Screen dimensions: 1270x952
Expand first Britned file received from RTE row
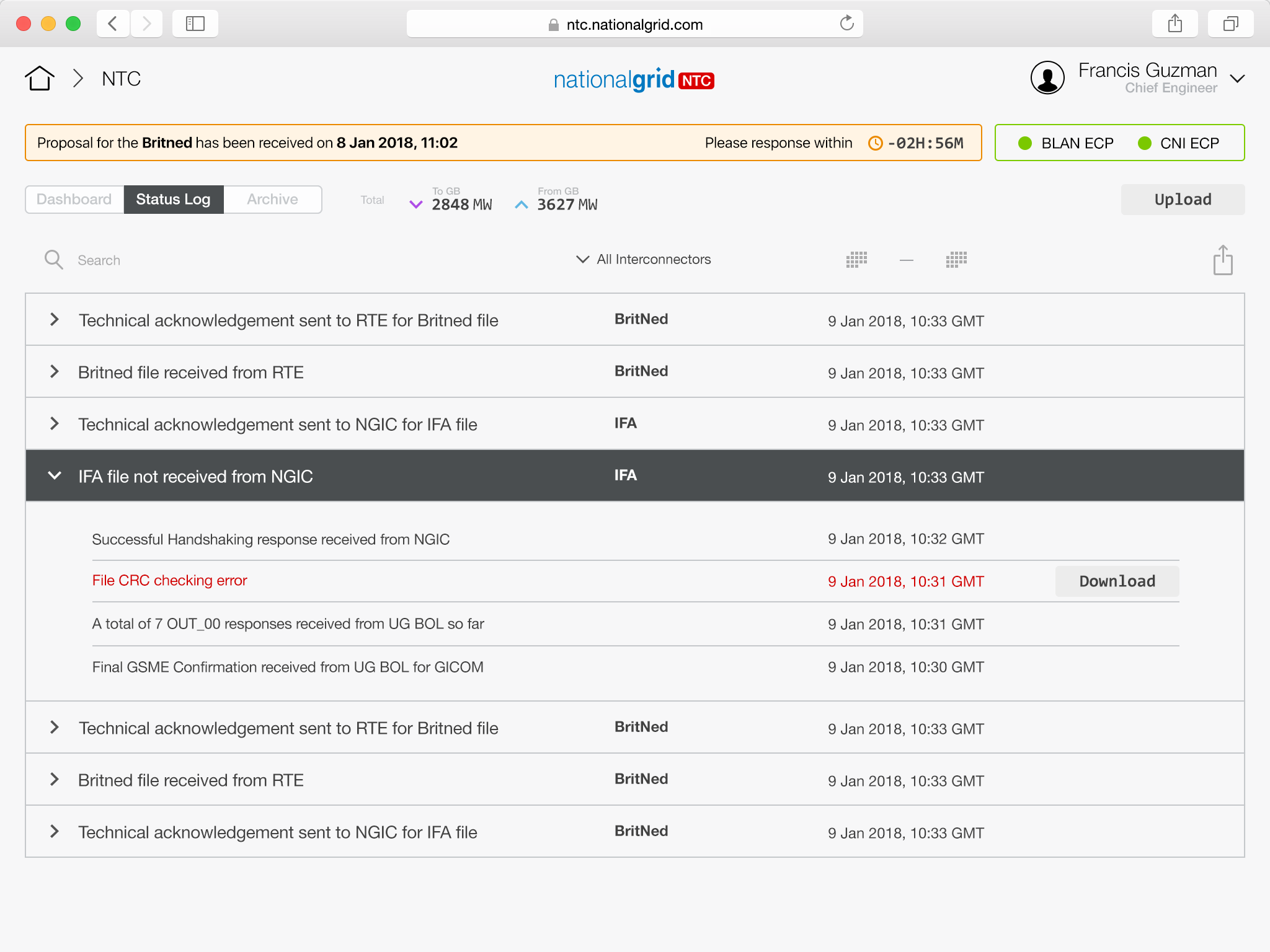[x=55, y=372]
